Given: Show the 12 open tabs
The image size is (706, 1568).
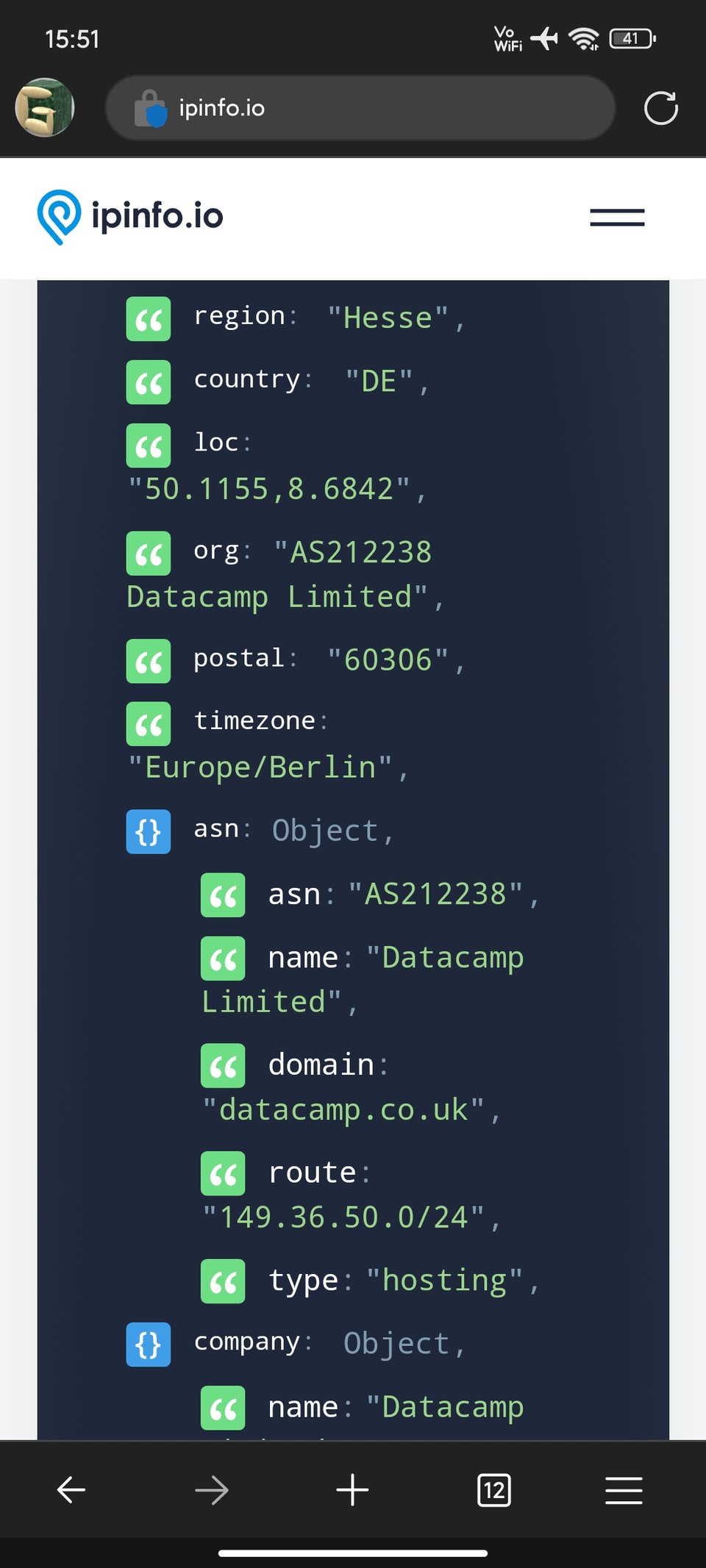Looking at the screenshot, I should [493, 1490].
